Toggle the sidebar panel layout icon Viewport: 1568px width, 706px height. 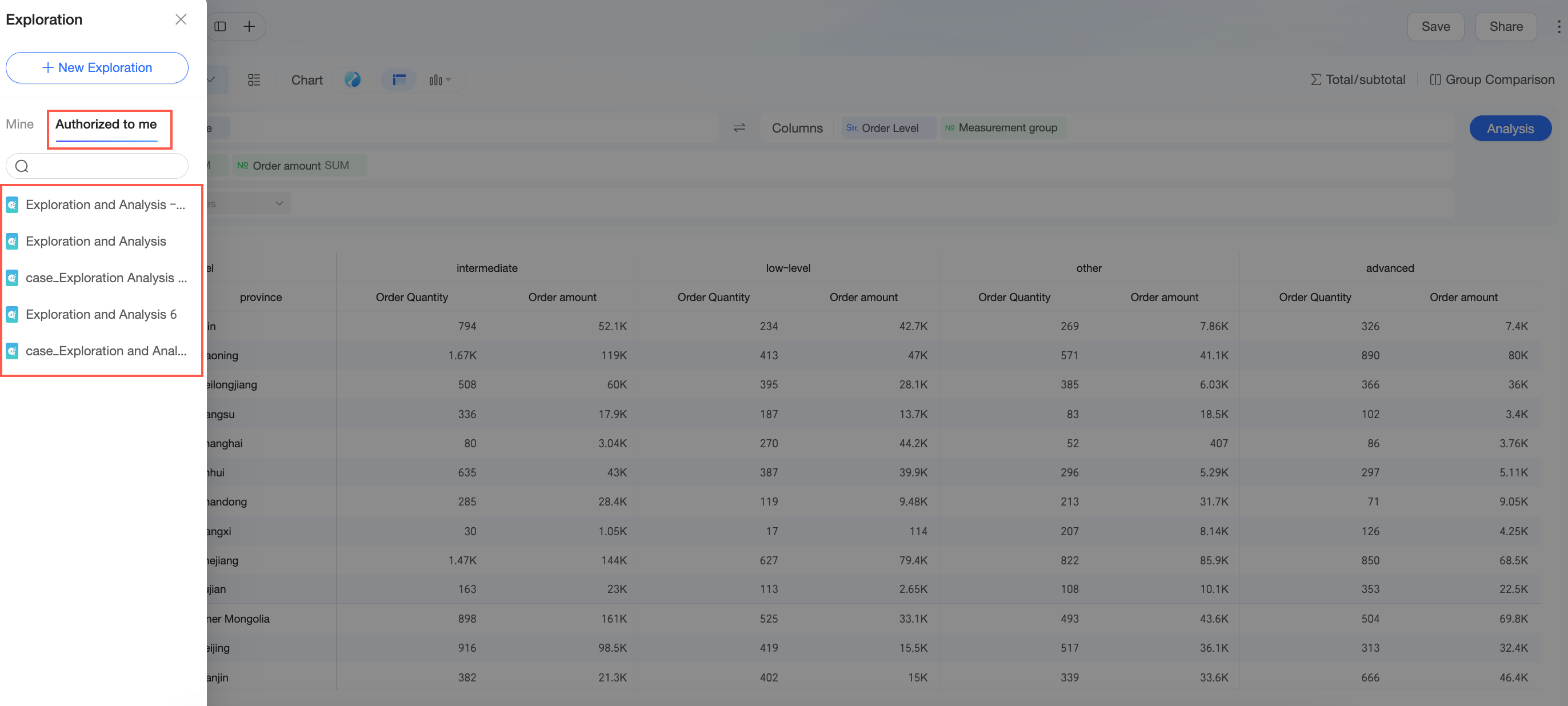point(221,27)
